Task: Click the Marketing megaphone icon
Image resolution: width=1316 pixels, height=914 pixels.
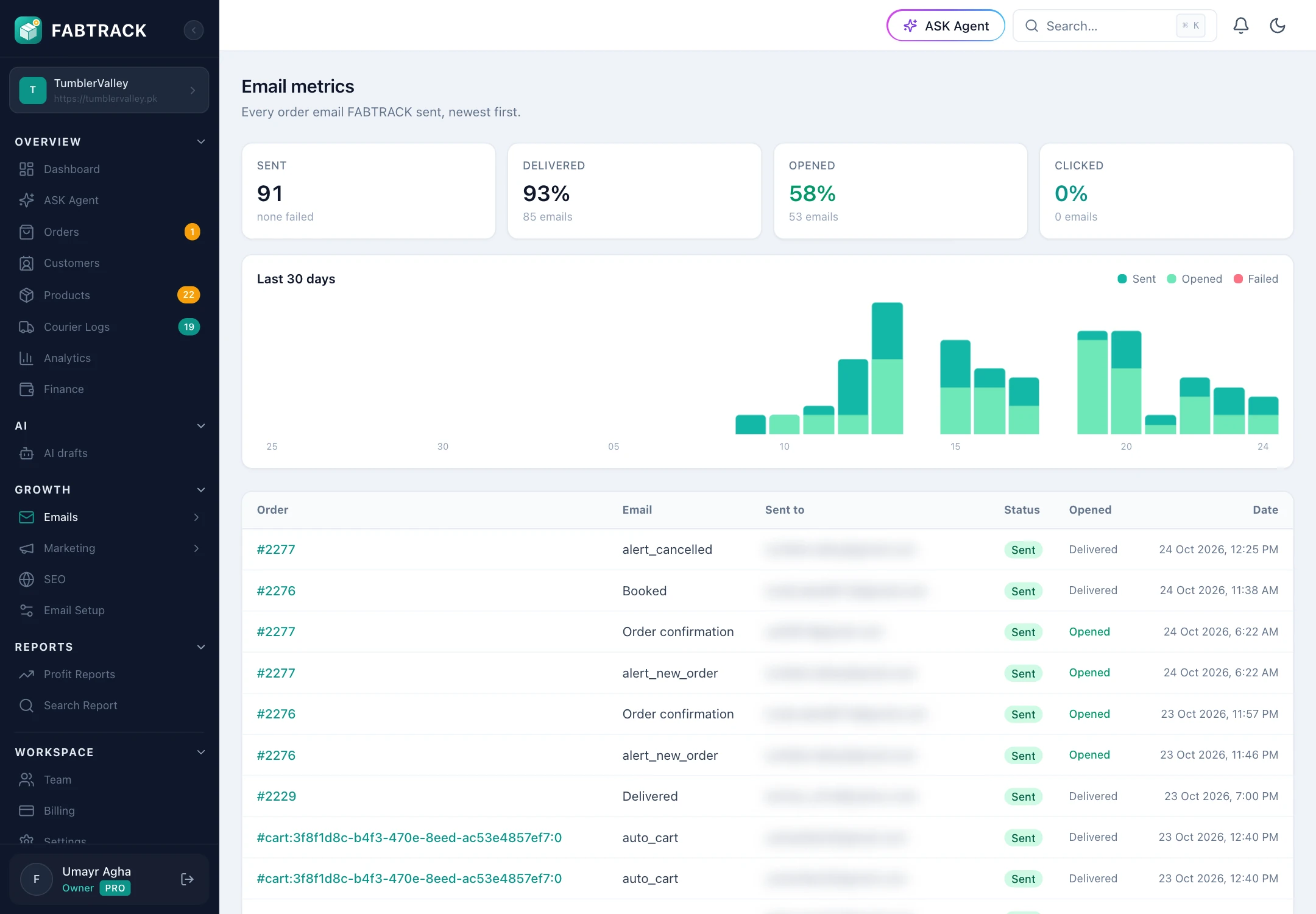Action: 26,548
